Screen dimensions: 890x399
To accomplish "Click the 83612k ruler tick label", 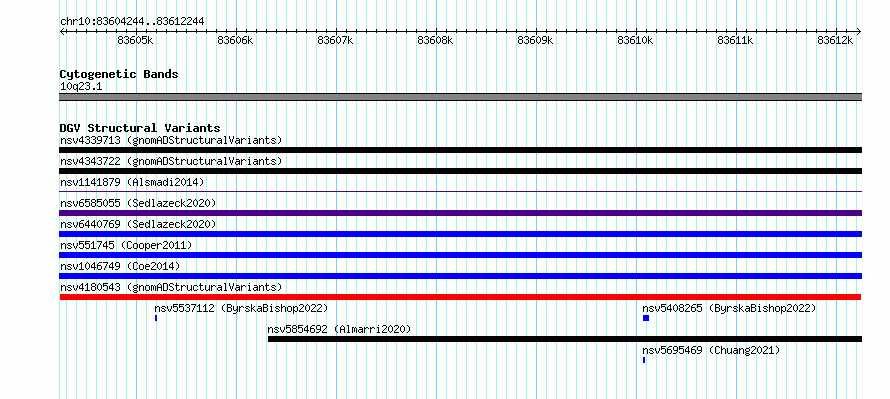I will pyautogui.click(x=835, y=40).
